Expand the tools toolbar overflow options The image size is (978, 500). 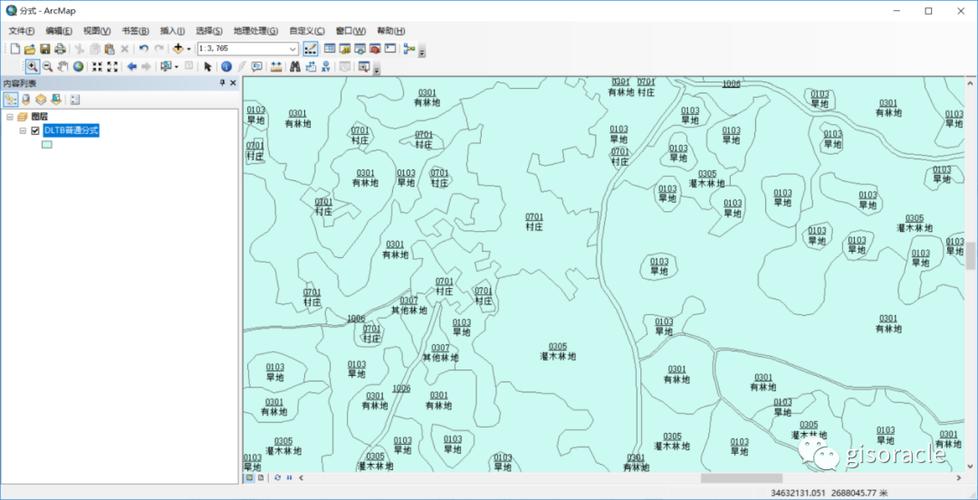tap(377, 70)
